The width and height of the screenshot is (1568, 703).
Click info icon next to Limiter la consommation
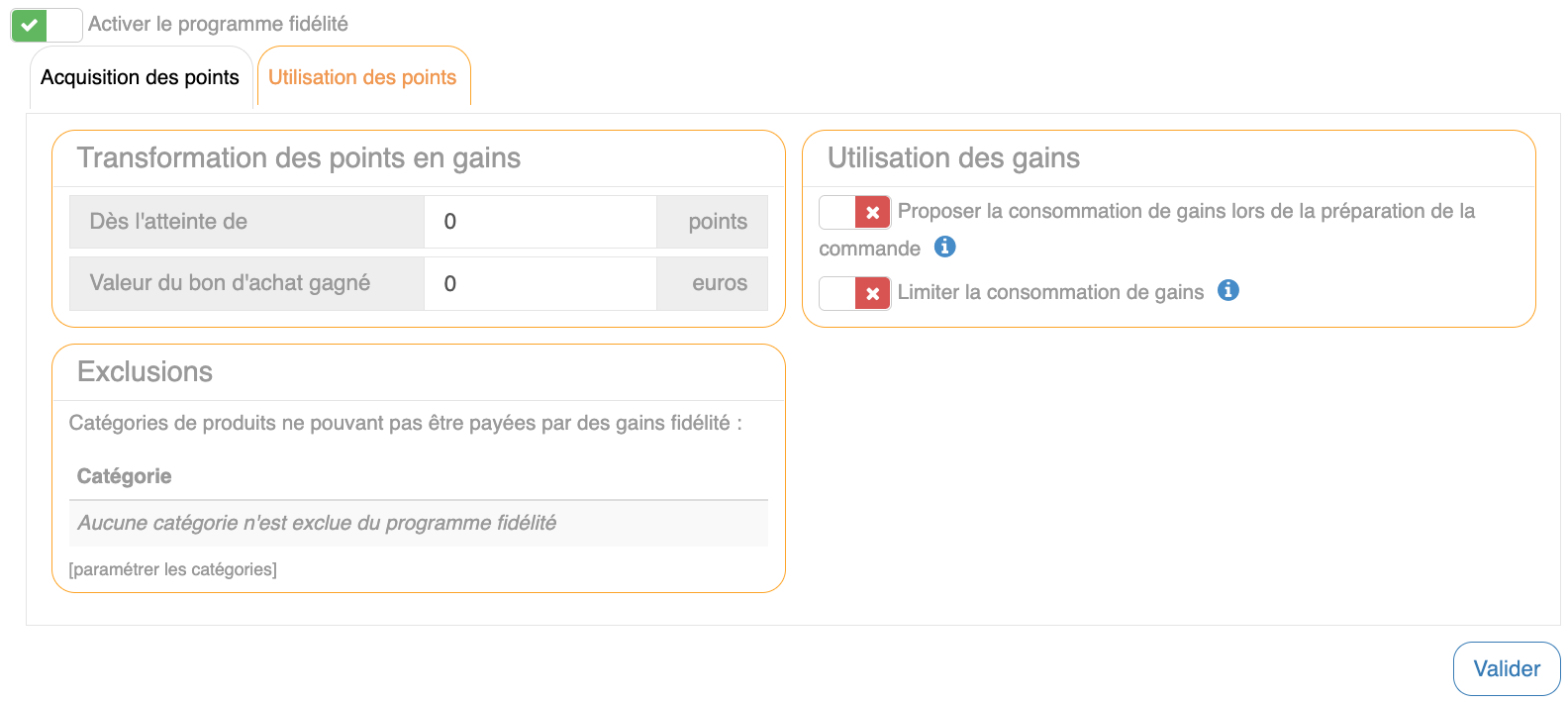point(1228,290)
